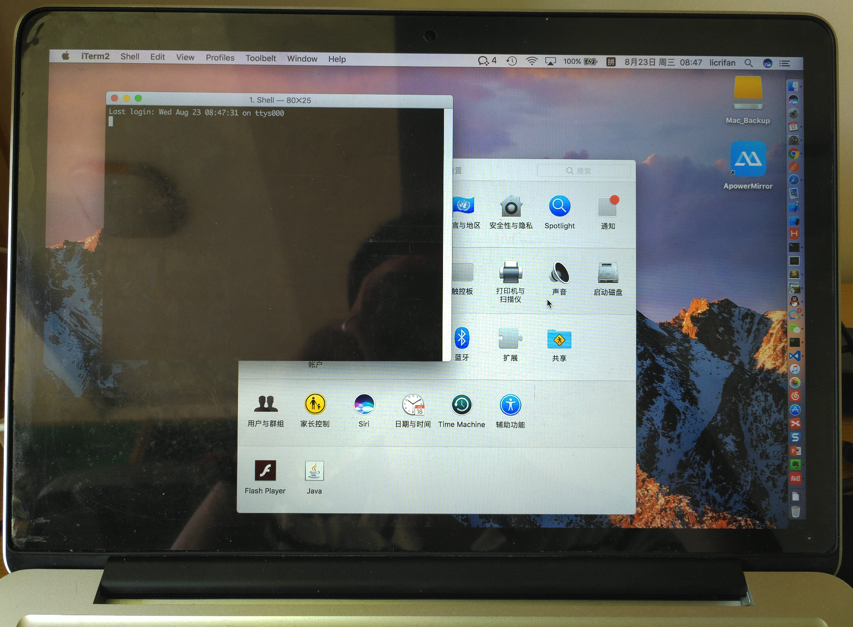Screen dimensions: 853x627
Task: Open the Siri preference pane
Action: [364, 411]
